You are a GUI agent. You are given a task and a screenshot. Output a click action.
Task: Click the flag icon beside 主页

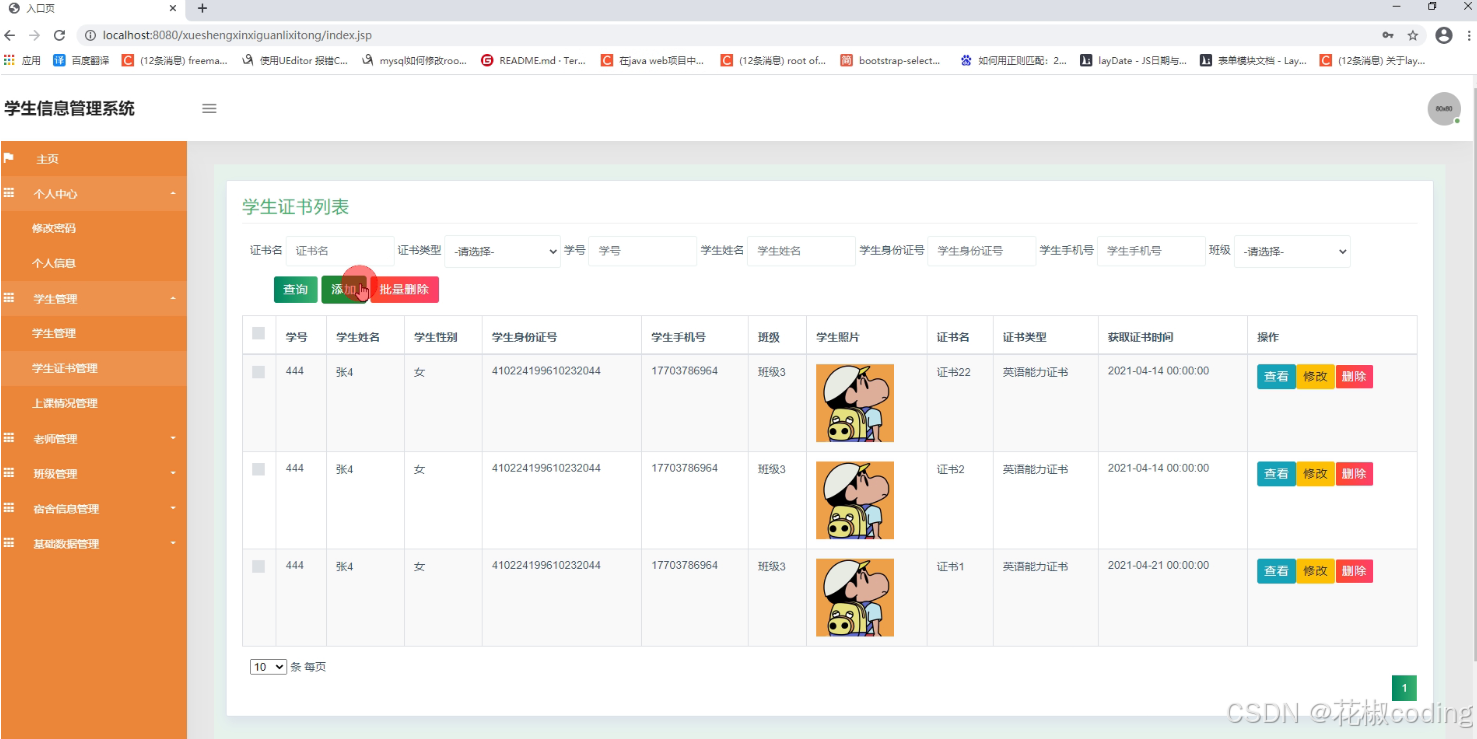point(11,158)
